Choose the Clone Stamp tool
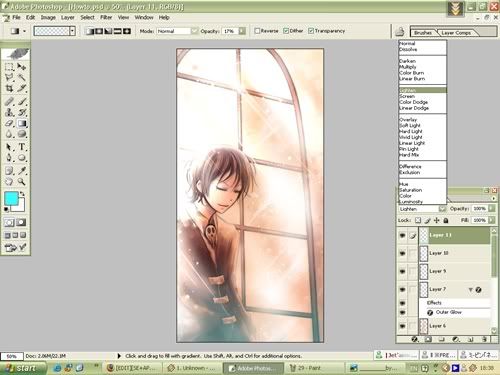 click(x=9, y=112)
